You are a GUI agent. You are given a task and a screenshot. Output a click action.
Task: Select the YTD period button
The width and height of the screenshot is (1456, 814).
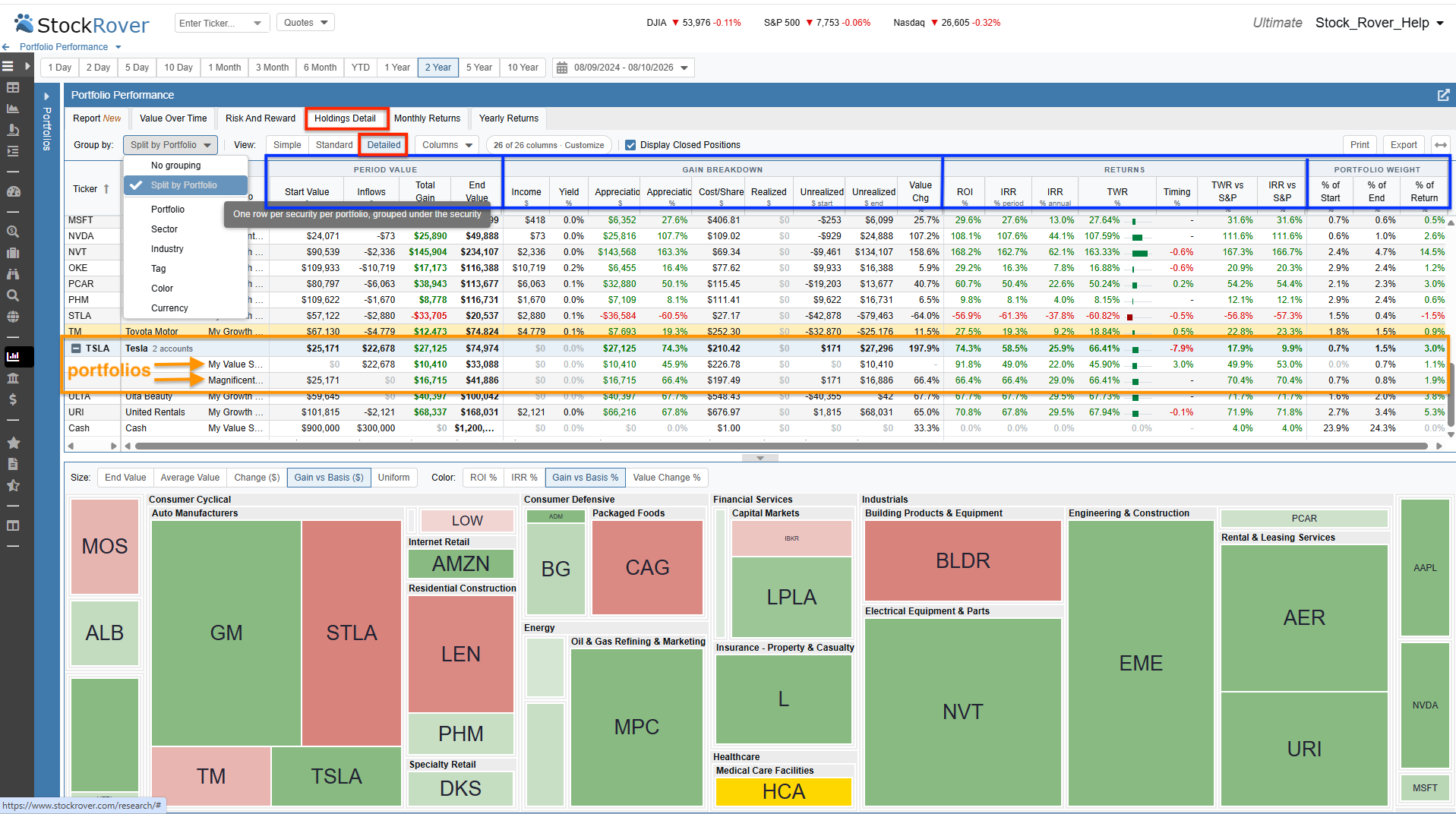[x=361, y=68]
